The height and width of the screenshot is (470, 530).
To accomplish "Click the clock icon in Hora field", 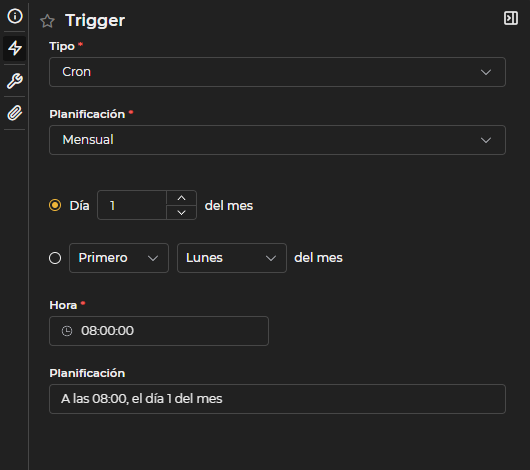I will (x=67, y=331).
